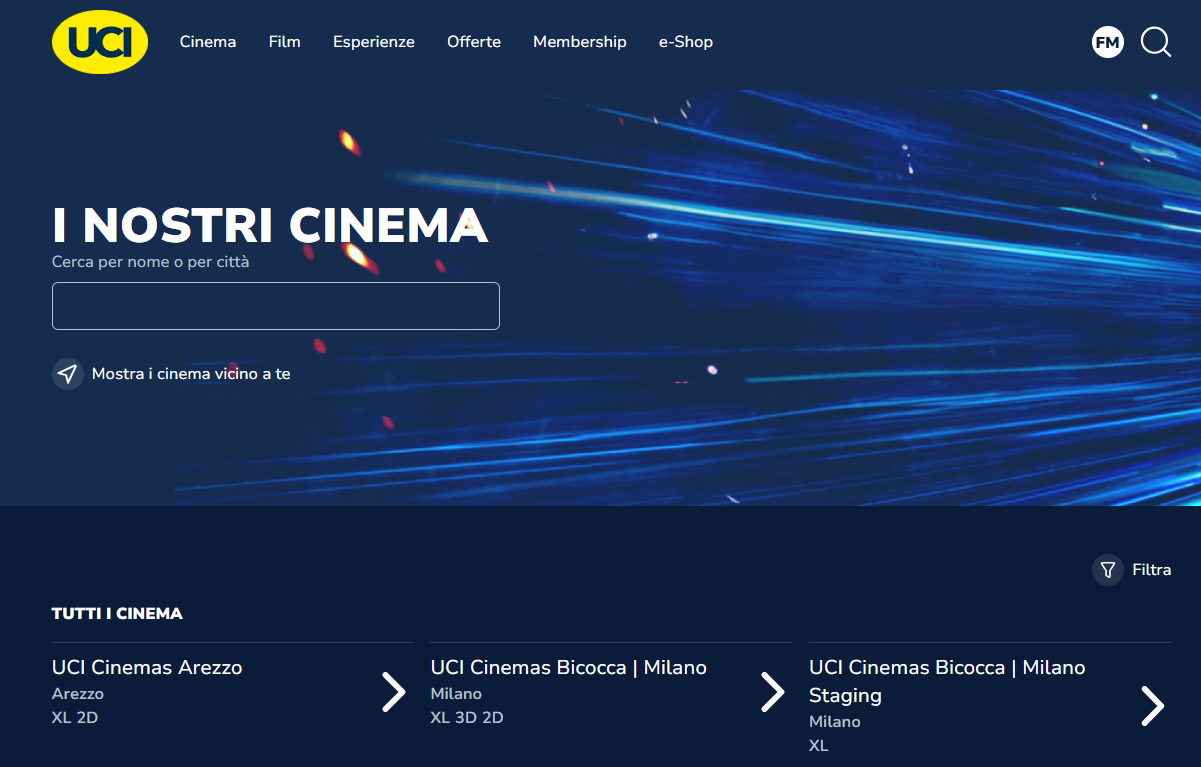Click the location arrow icon
This screenshot has height=767, width=1201.
click(68, 374)
